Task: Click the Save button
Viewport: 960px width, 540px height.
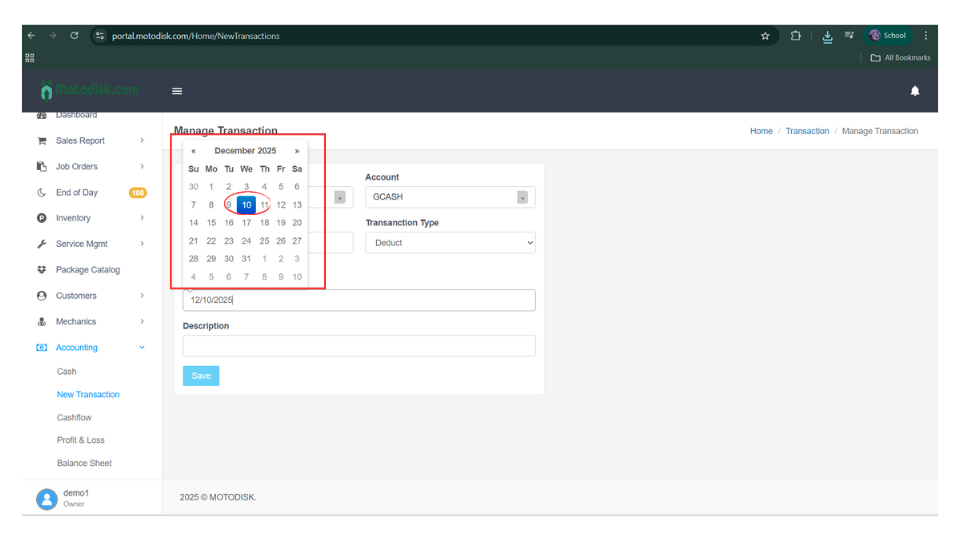Action: tap(201, 376)
